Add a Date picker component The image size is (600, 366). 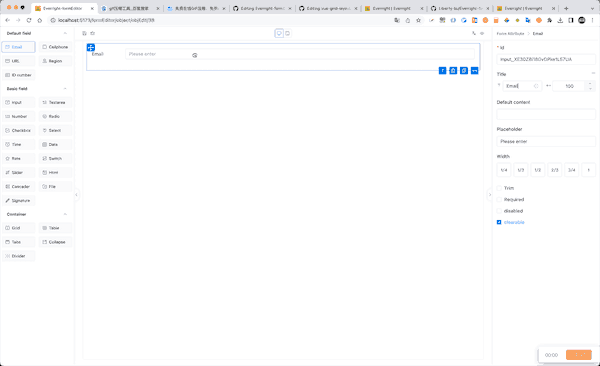(x=55, y=144)
